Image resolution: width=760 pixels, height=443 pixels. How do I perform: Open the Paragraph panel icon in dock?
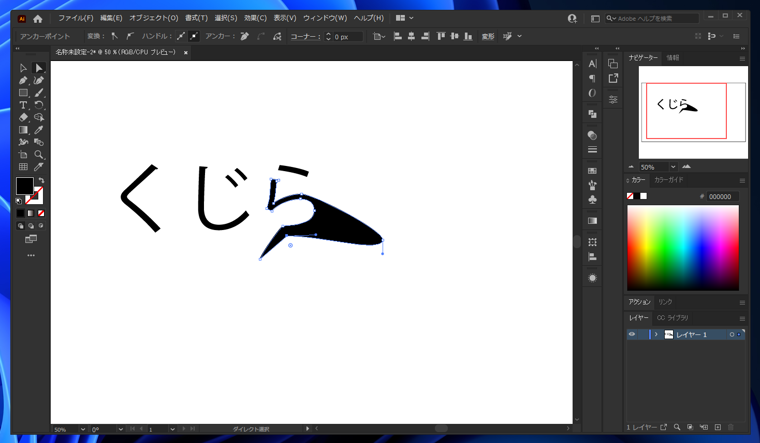pos(592,78)
